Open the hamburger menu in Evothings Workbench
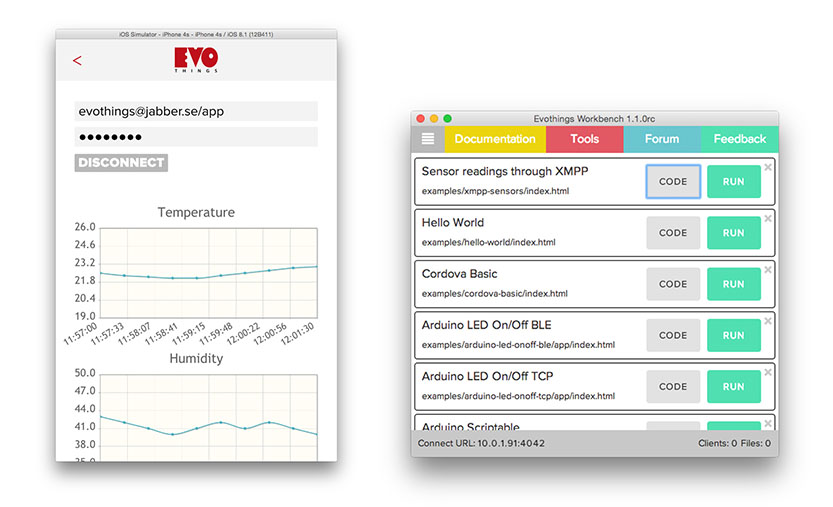 [x=428, y=139]
